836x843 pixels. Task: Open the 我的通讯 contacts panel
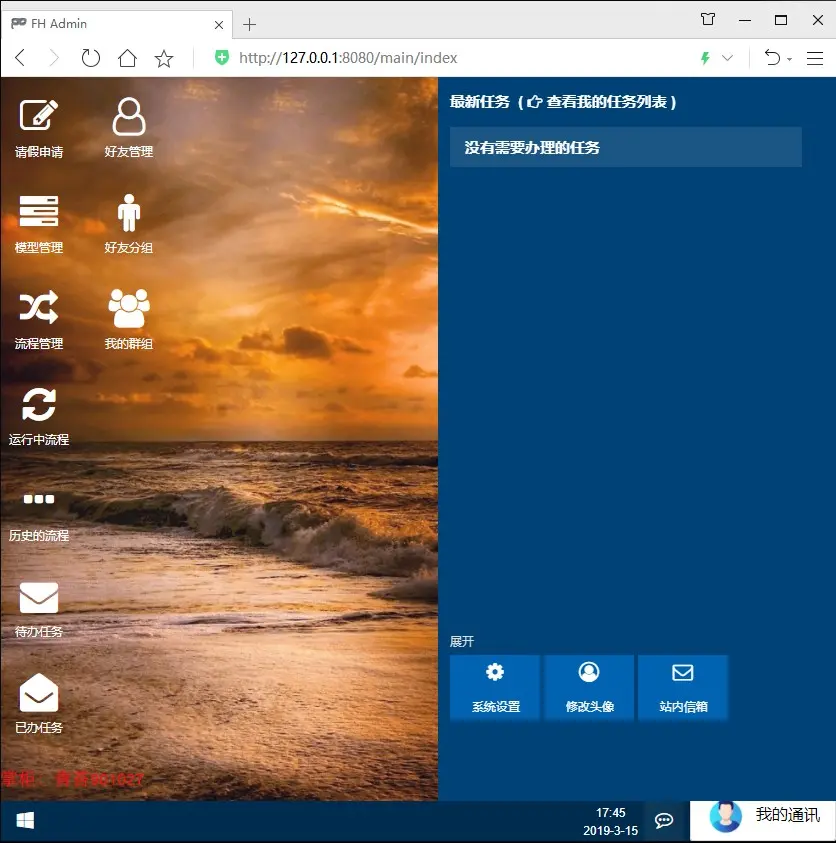click(x=763, y=820)
